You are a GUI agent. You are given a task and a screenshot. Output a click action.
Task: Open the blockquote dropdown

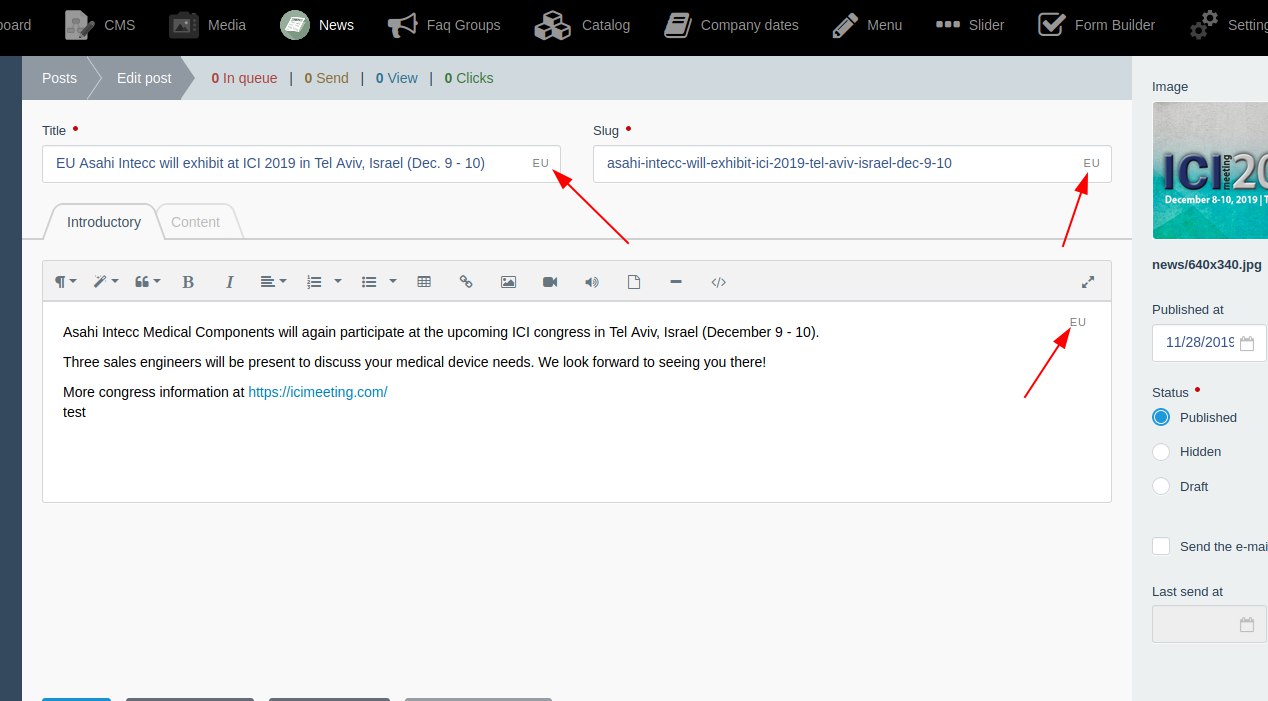point(147,282)
